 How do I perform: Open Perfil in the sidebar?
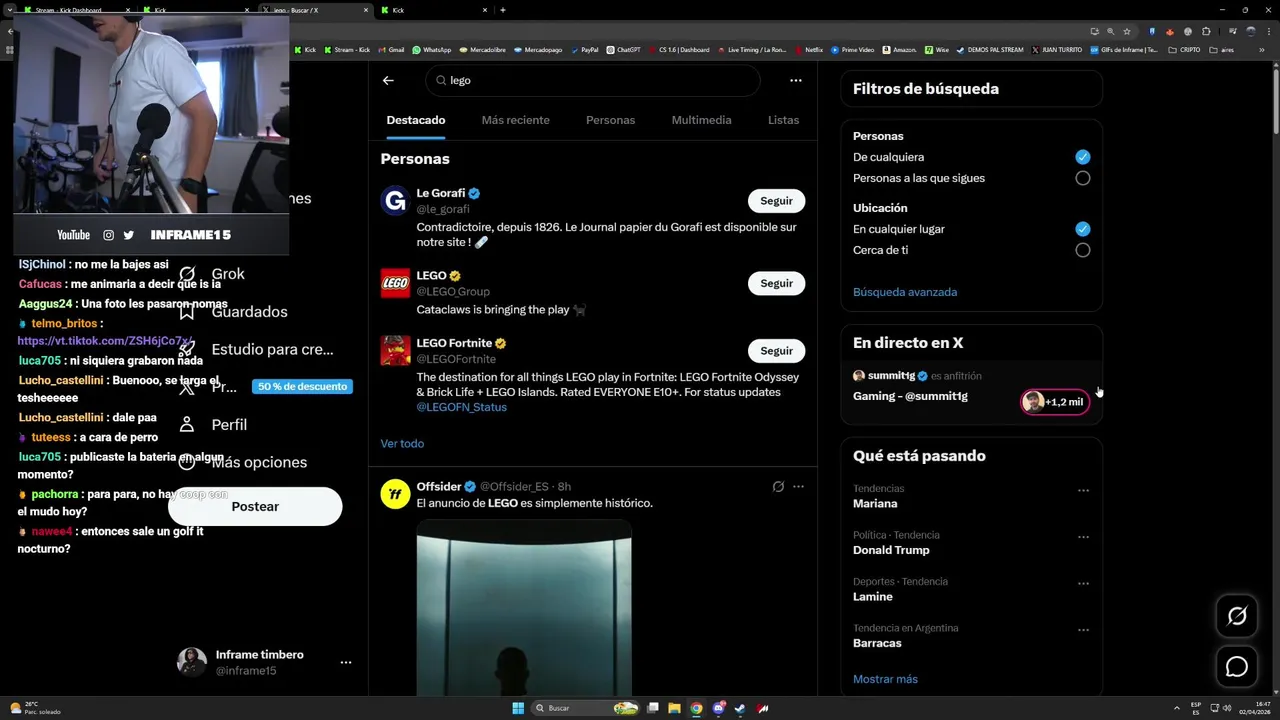pyautogui.click(x=212, y=425)
